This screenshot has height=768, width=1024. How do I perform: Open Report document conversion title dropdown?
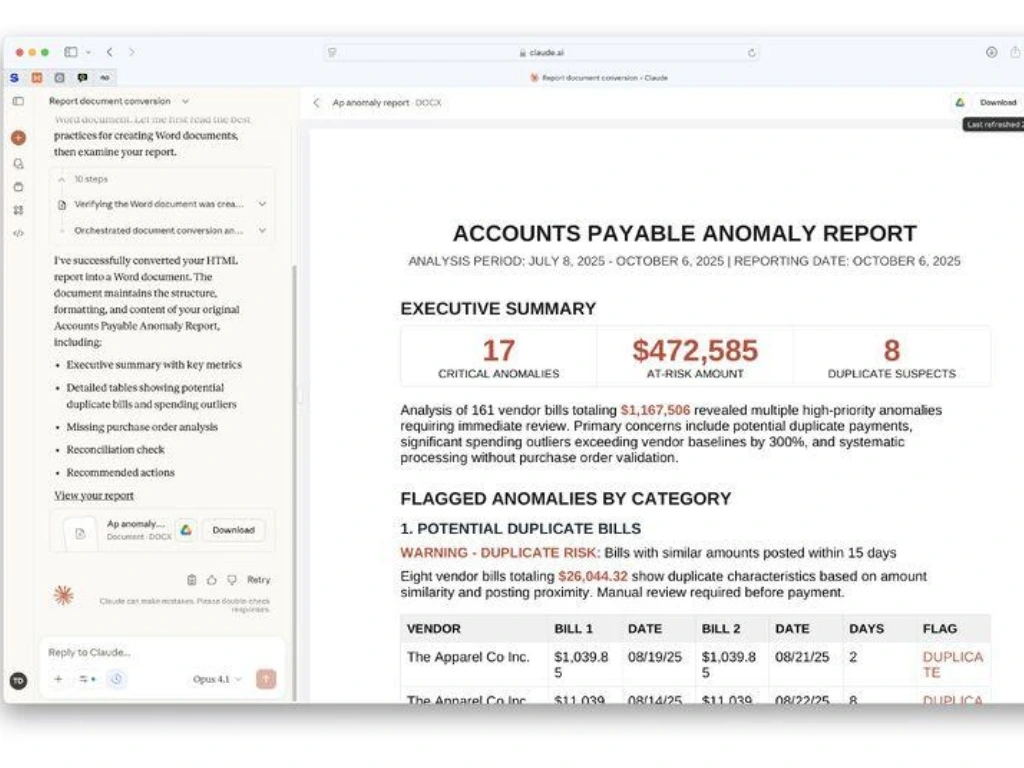pos(185,101)
